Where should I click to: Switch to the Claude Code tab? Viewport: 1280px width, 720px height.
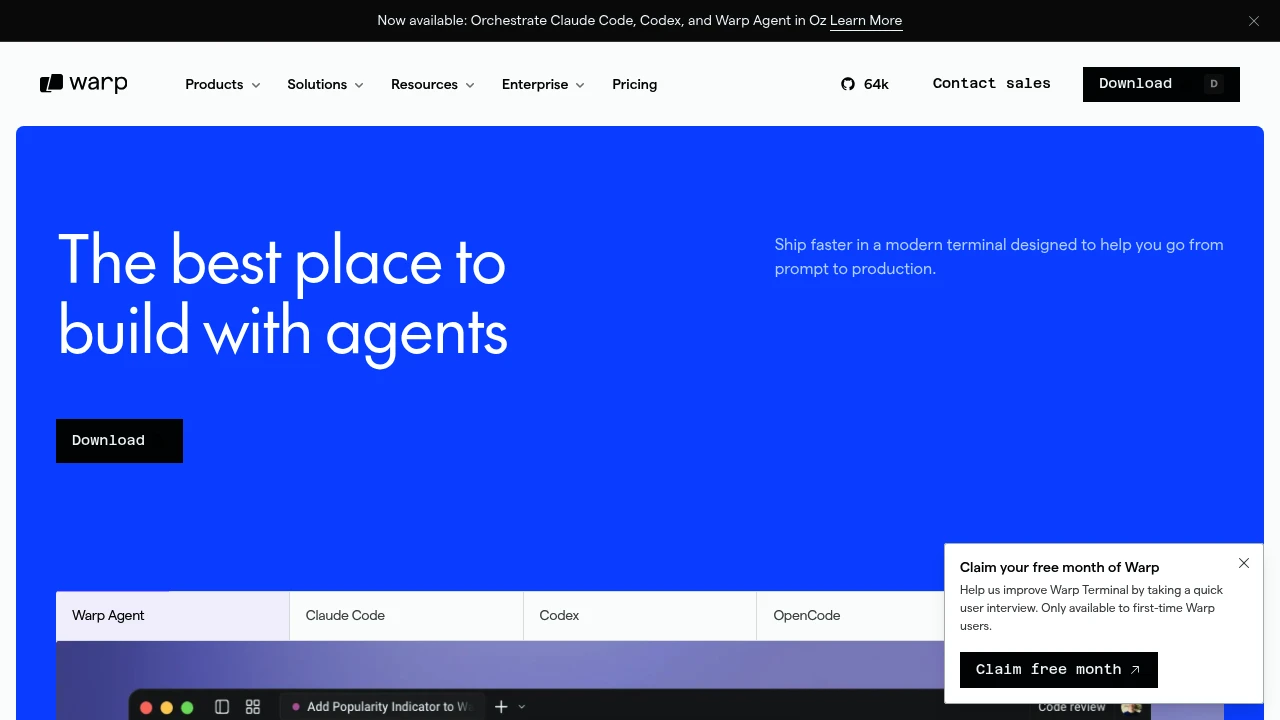tap(407, 616)
